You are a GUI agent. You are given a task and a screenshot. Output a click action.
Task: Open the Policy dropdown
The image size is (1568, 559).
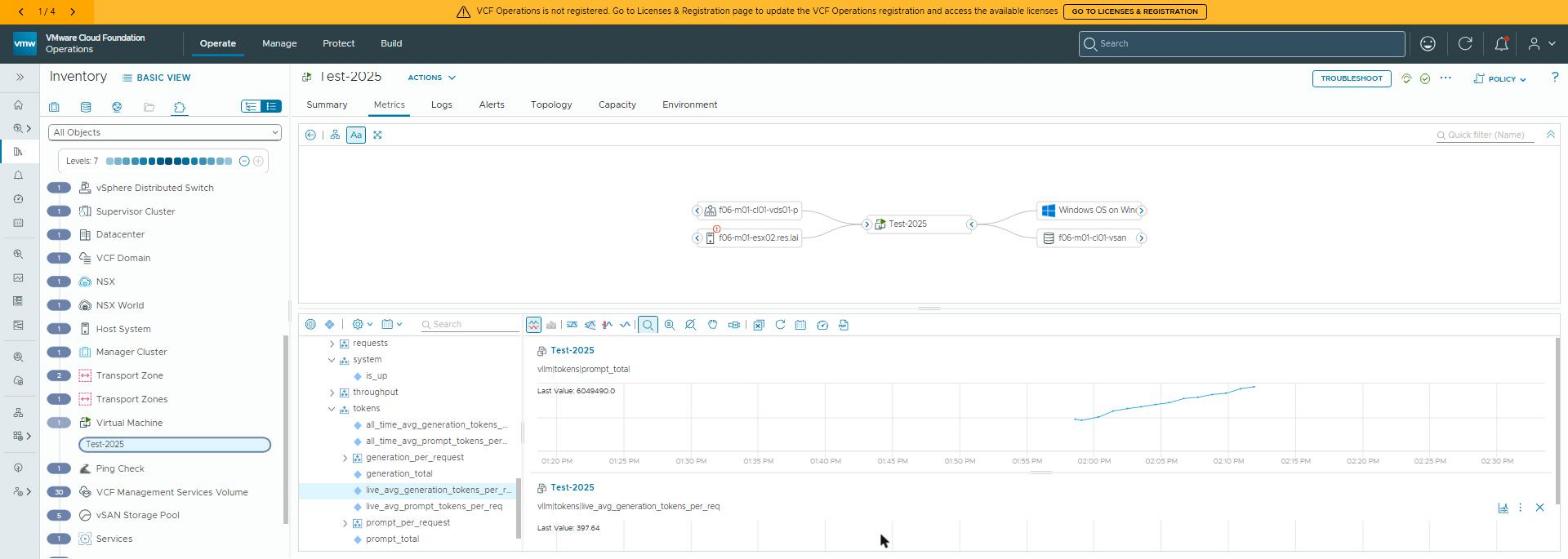(1500, 79)
